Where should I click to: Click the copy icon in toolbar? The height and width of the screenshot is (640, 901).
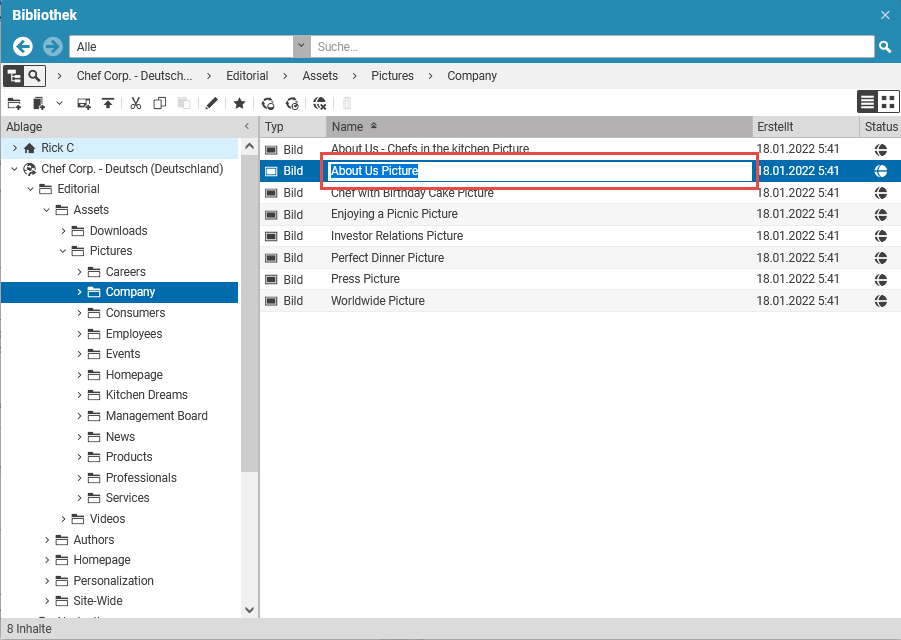159,103
